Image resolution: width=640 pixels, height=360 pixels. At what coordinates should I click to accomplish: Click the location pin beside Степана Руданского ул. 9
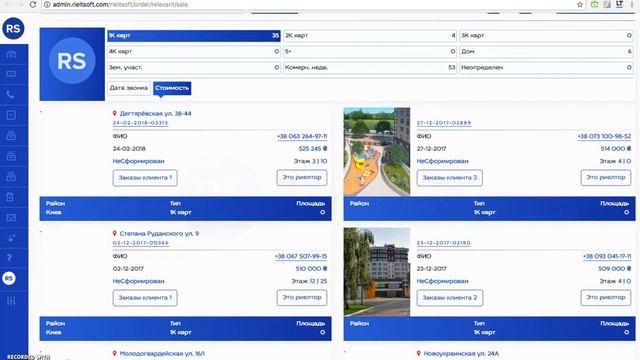tap(115, 233)
